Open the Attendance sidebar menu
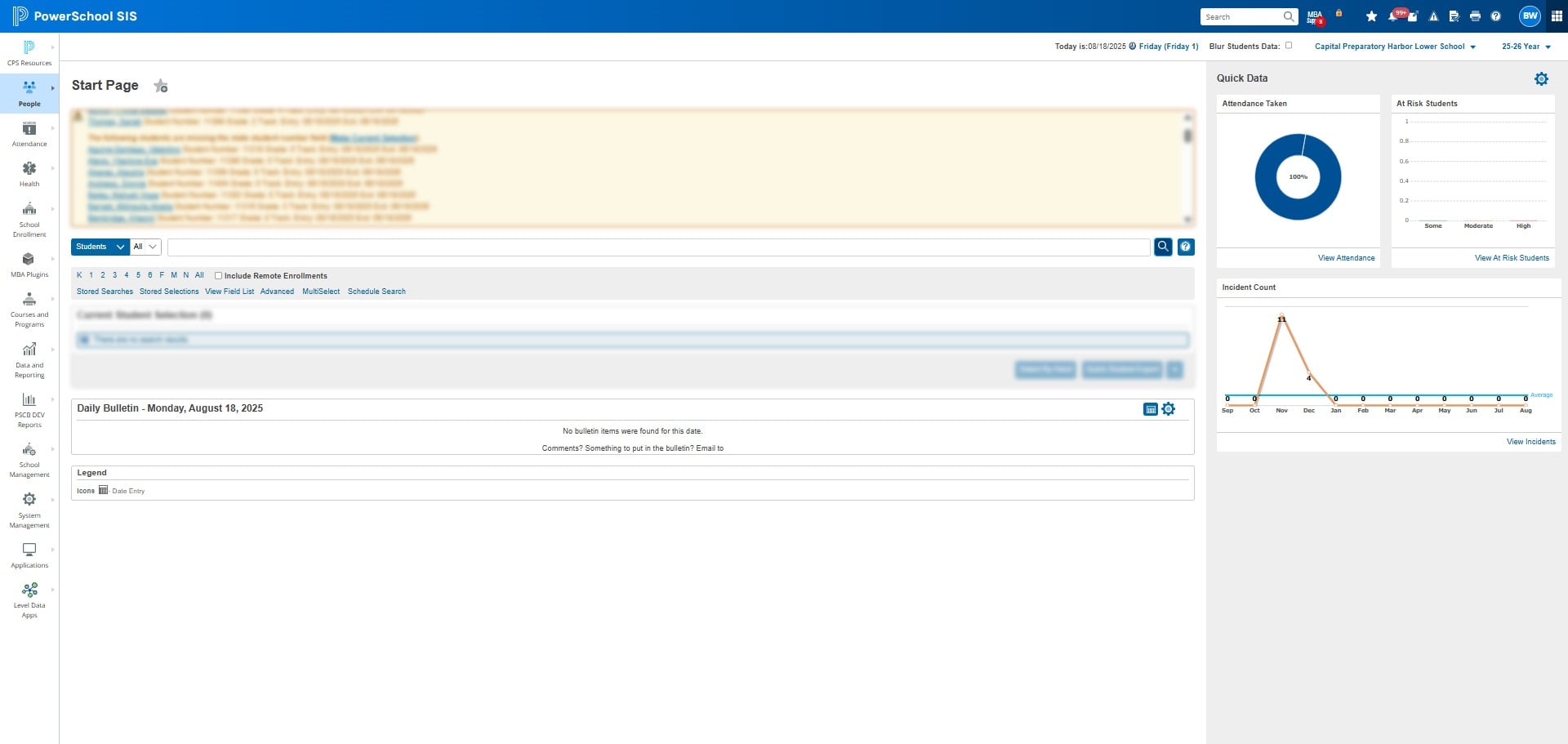1568x744 pixels. 29,134
